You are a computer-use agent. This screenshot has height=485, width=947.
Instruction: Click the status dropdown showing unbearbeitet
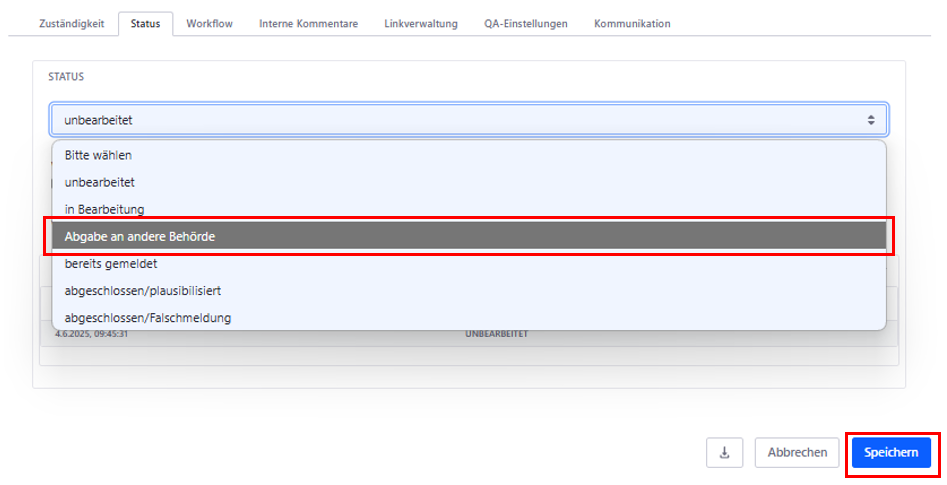[469, 120]
